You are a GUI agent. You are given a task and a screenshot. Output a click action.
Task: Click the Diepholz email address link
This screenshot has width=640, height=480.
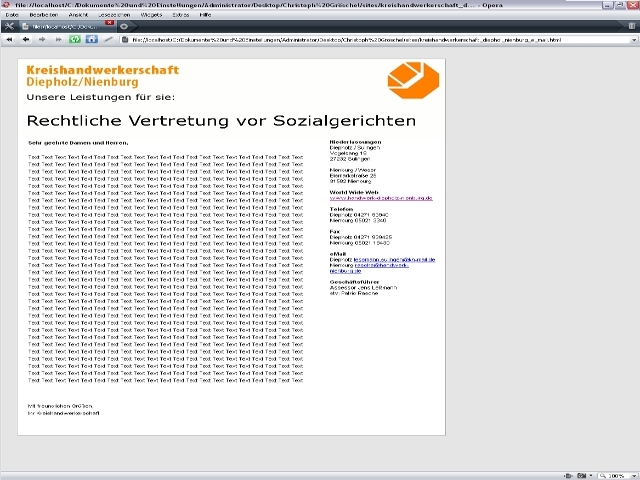(x=393, y=259)
